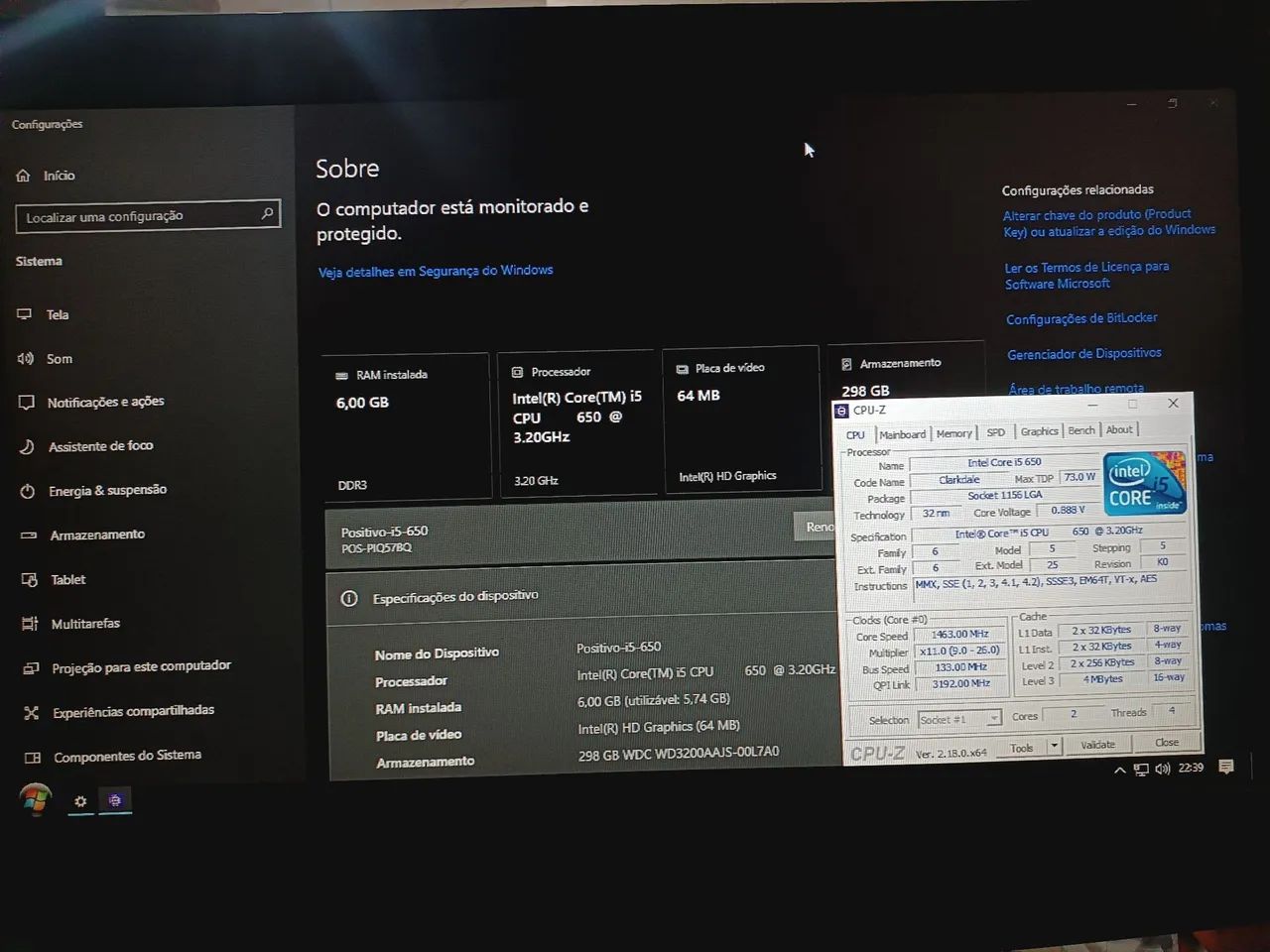Select the 'Socket 1156 LGA' Package value
This screenshot has width=1270, height=952.
[1004, 496]
